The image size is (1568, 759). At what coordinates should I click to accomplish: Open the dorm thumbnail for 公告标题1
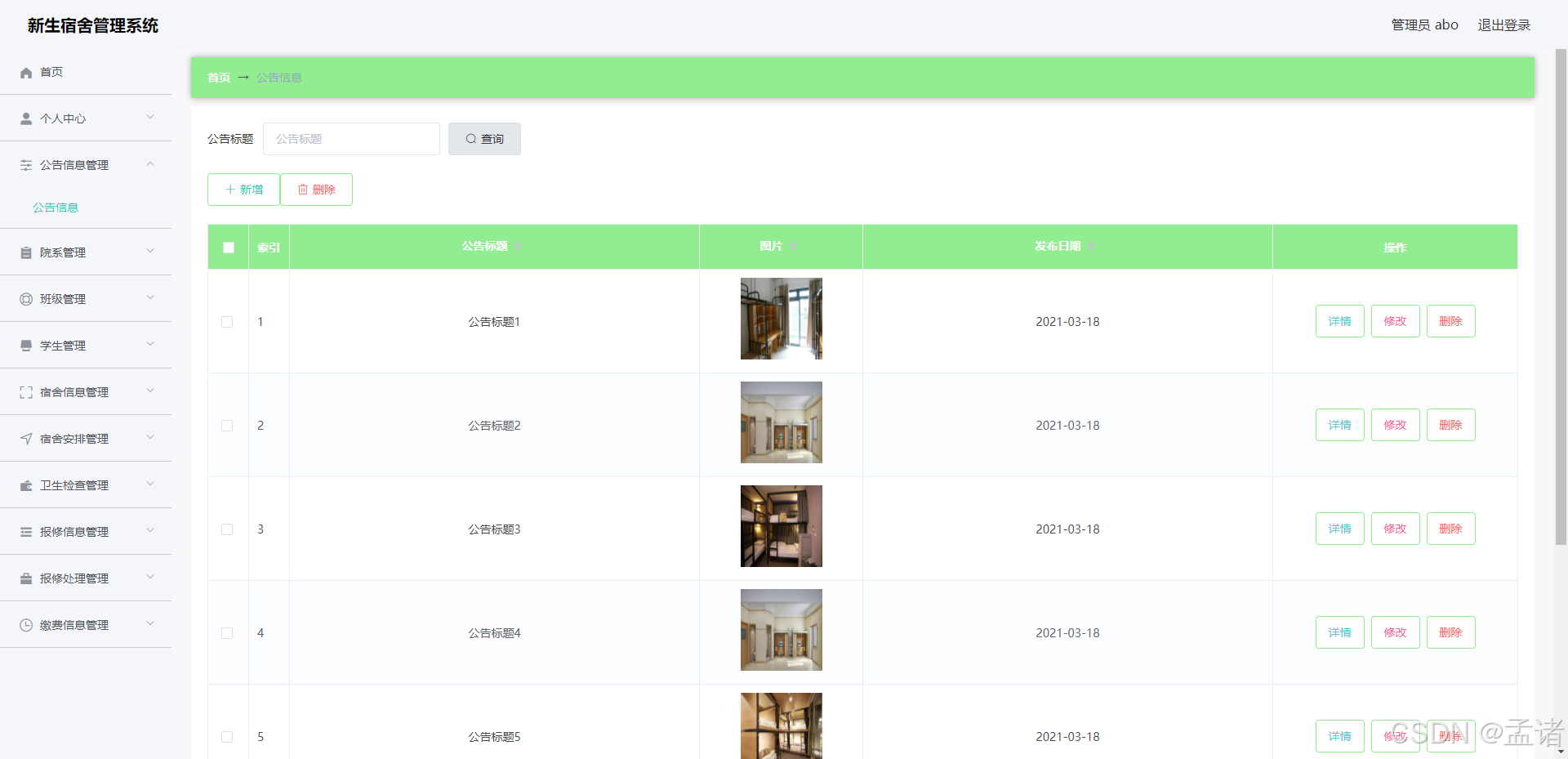pos(781,319)
